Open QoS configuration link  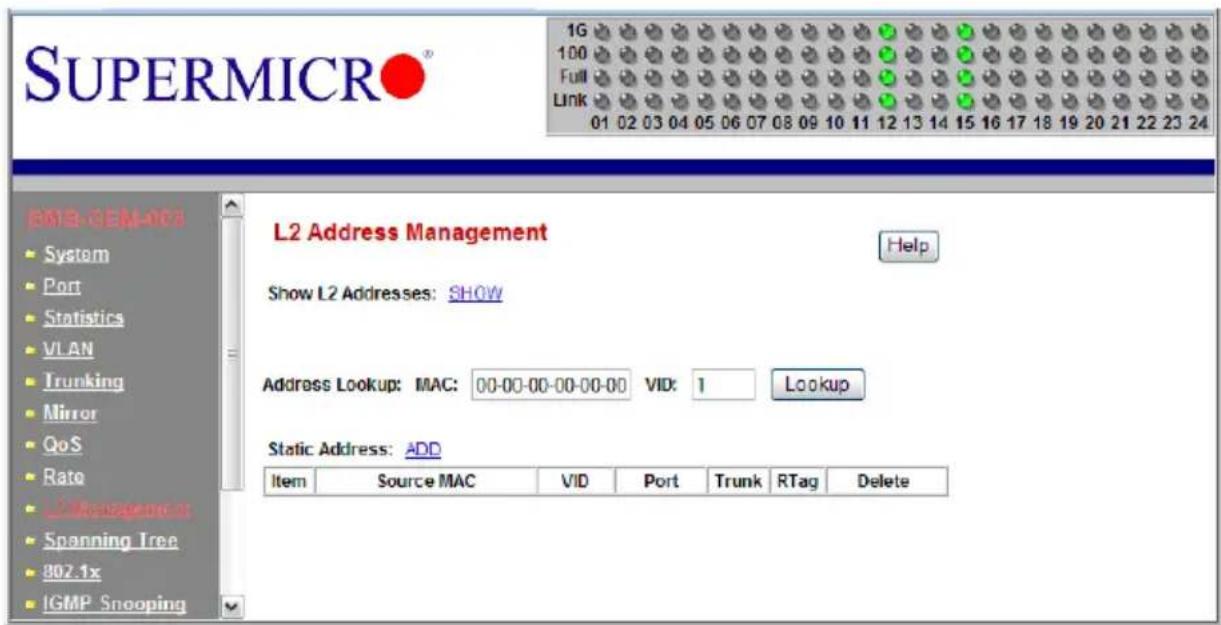62,444
